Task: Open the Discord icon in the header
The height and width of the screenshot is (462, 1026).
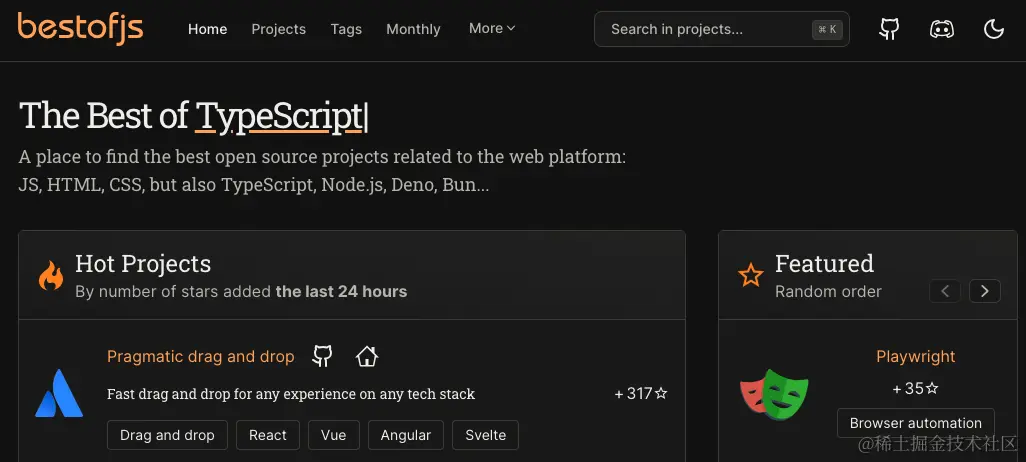Action: coord(942,29)
